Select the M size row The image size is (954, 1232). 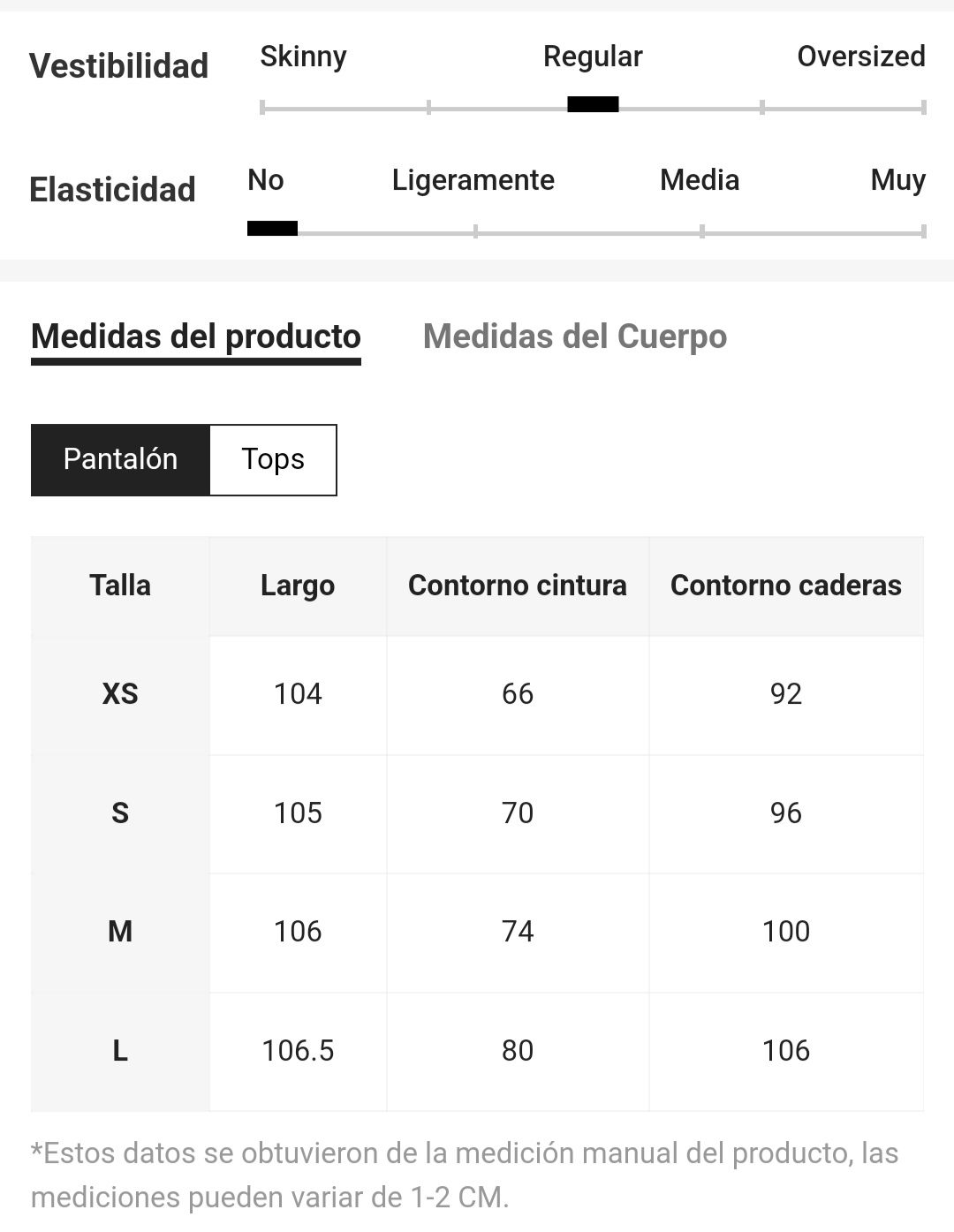click(477, 932)
